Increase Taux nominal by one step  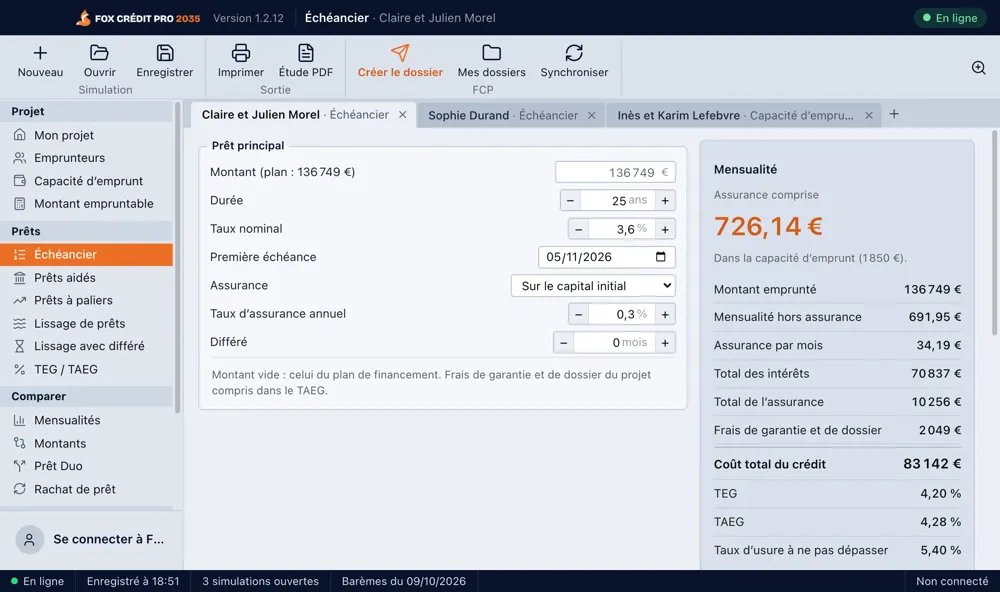(665, 229)
